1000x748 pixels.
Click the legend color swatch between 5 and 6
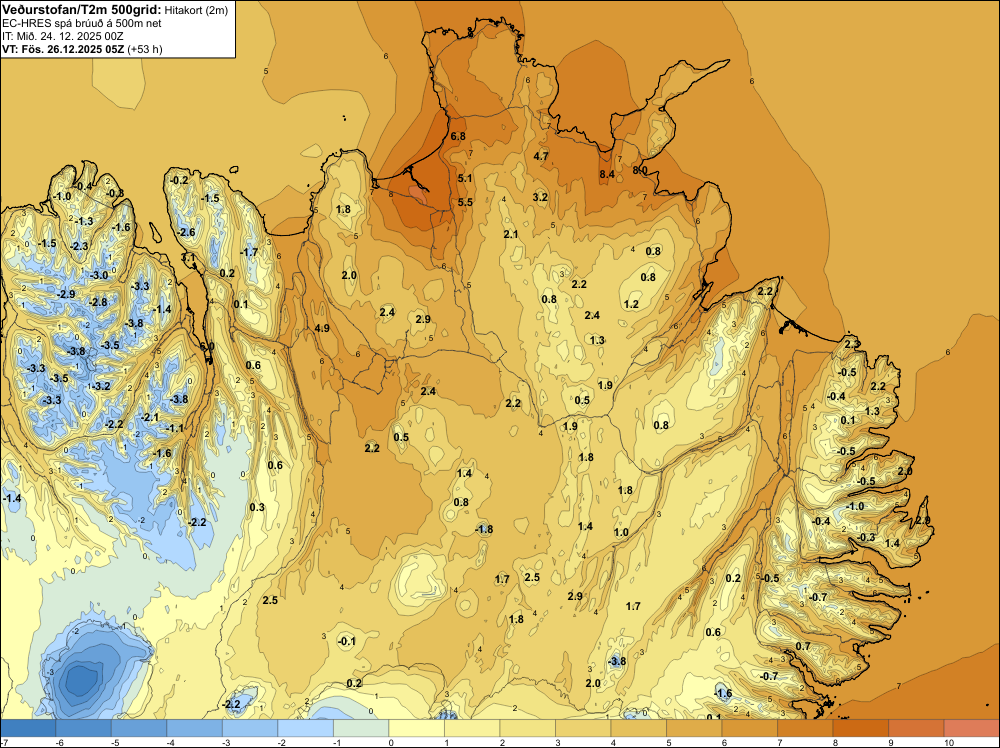click(694, 728)
